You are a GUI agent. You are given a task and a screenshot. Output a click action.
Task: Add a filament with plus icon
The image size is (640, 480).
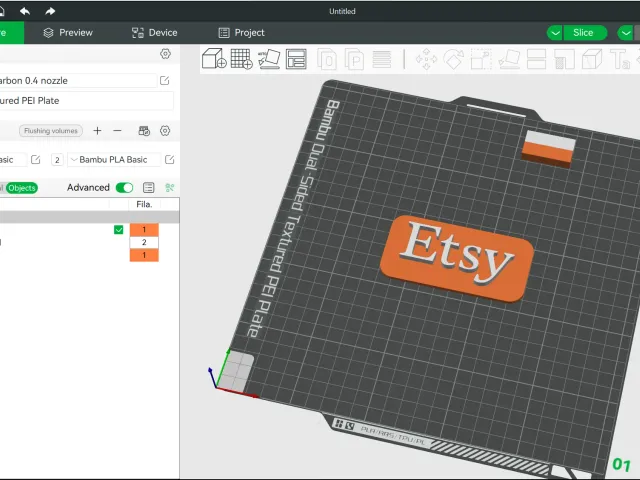coord(97,131)
